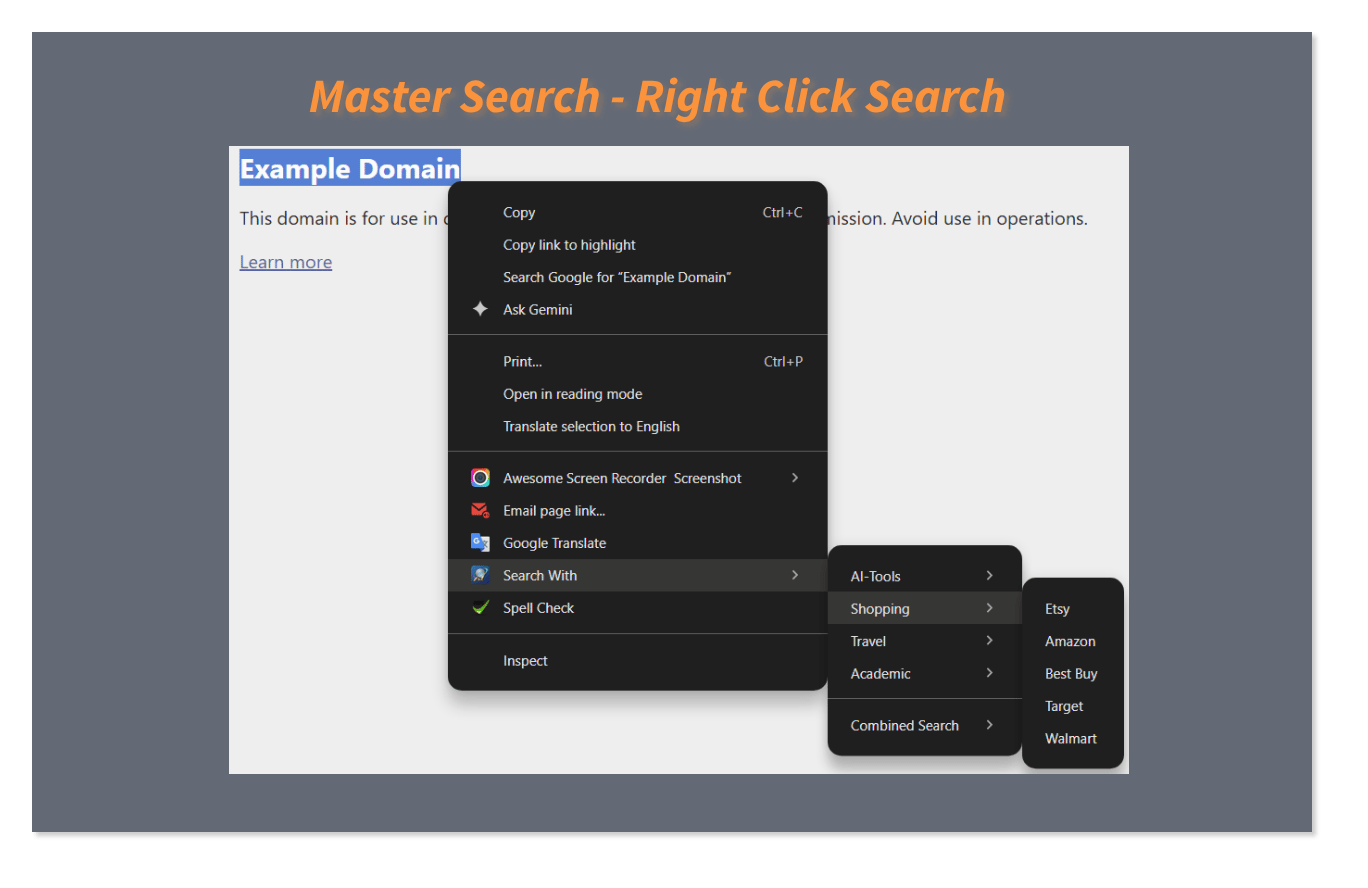Screen dimensions: 1368x888
Task: Click the "Avoid use in operations." text
Action: click(x=992, y=218)
